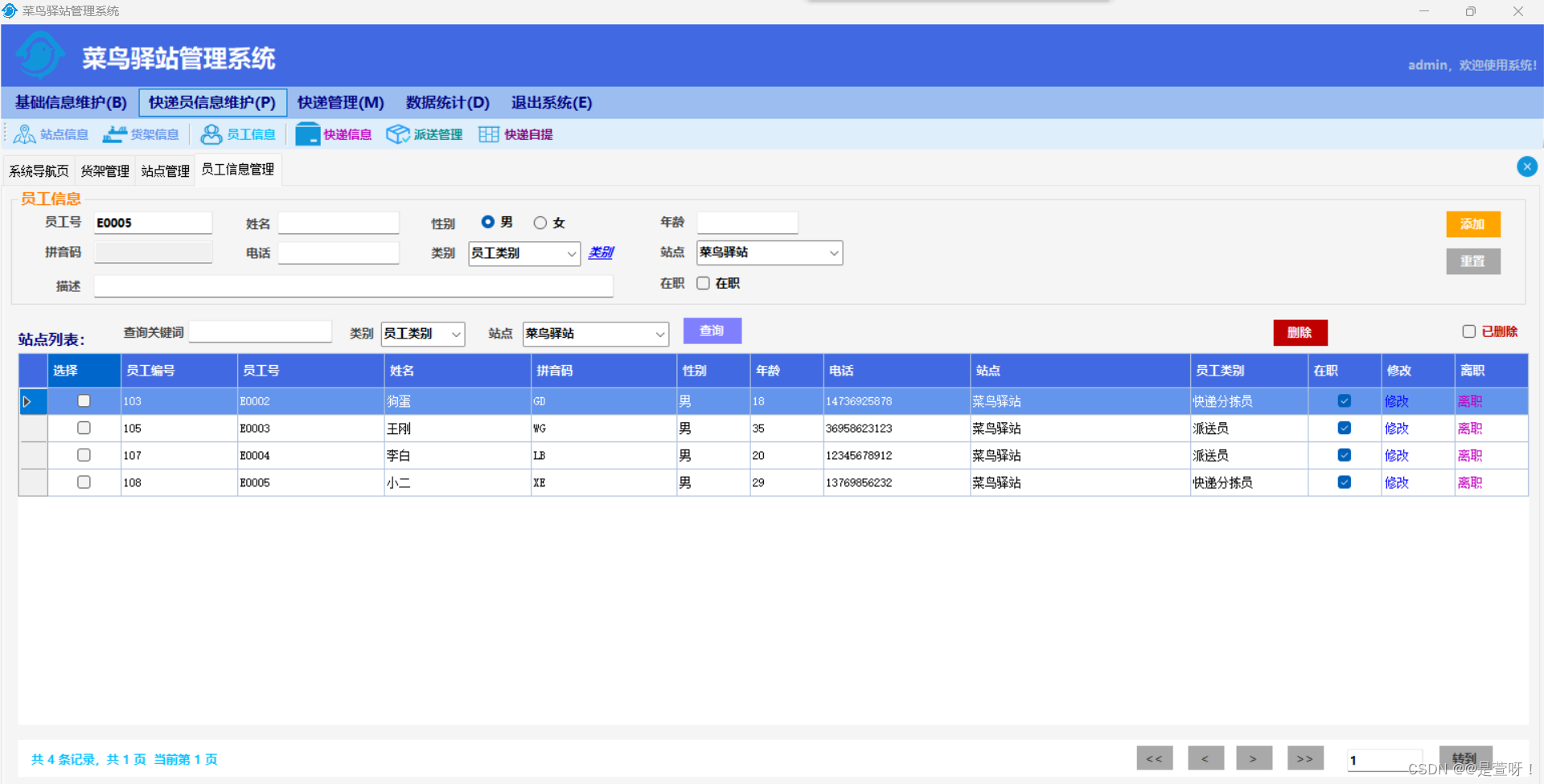Click the orange 添加 button
Image resolution: width=1544 pixels, height=784 pixels.
click(1472, 224)
